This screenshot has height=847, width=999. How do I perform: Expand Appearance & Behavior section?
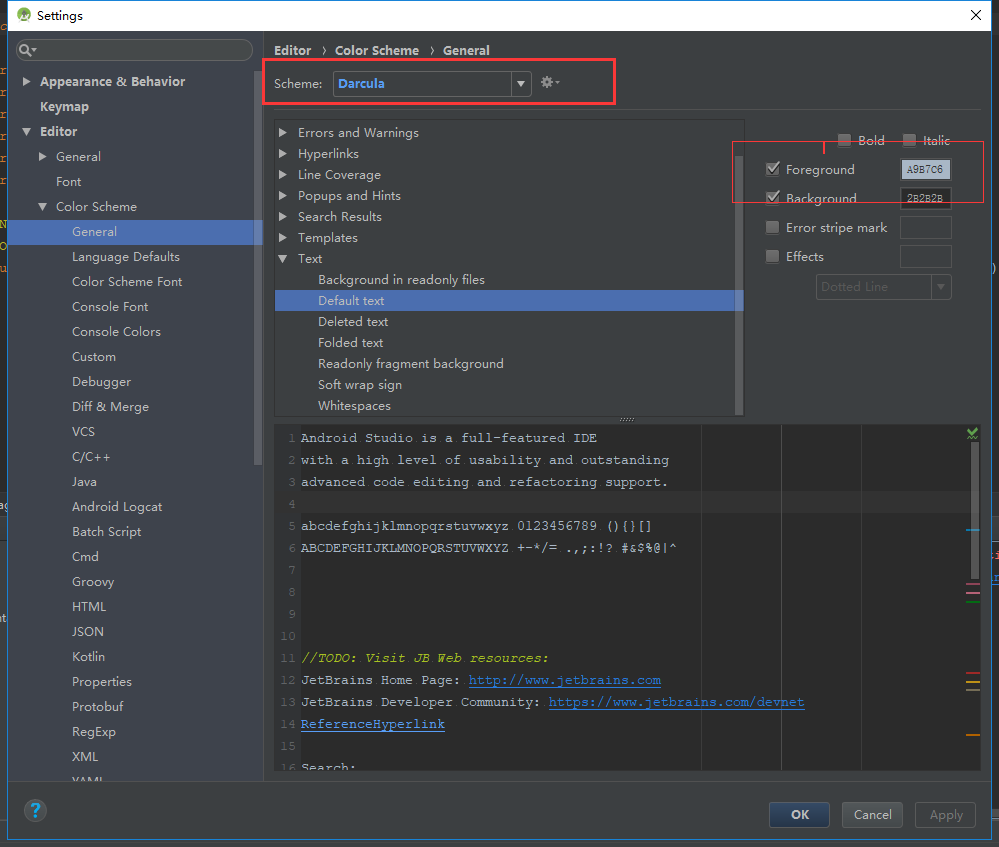[x=26, y=82]
